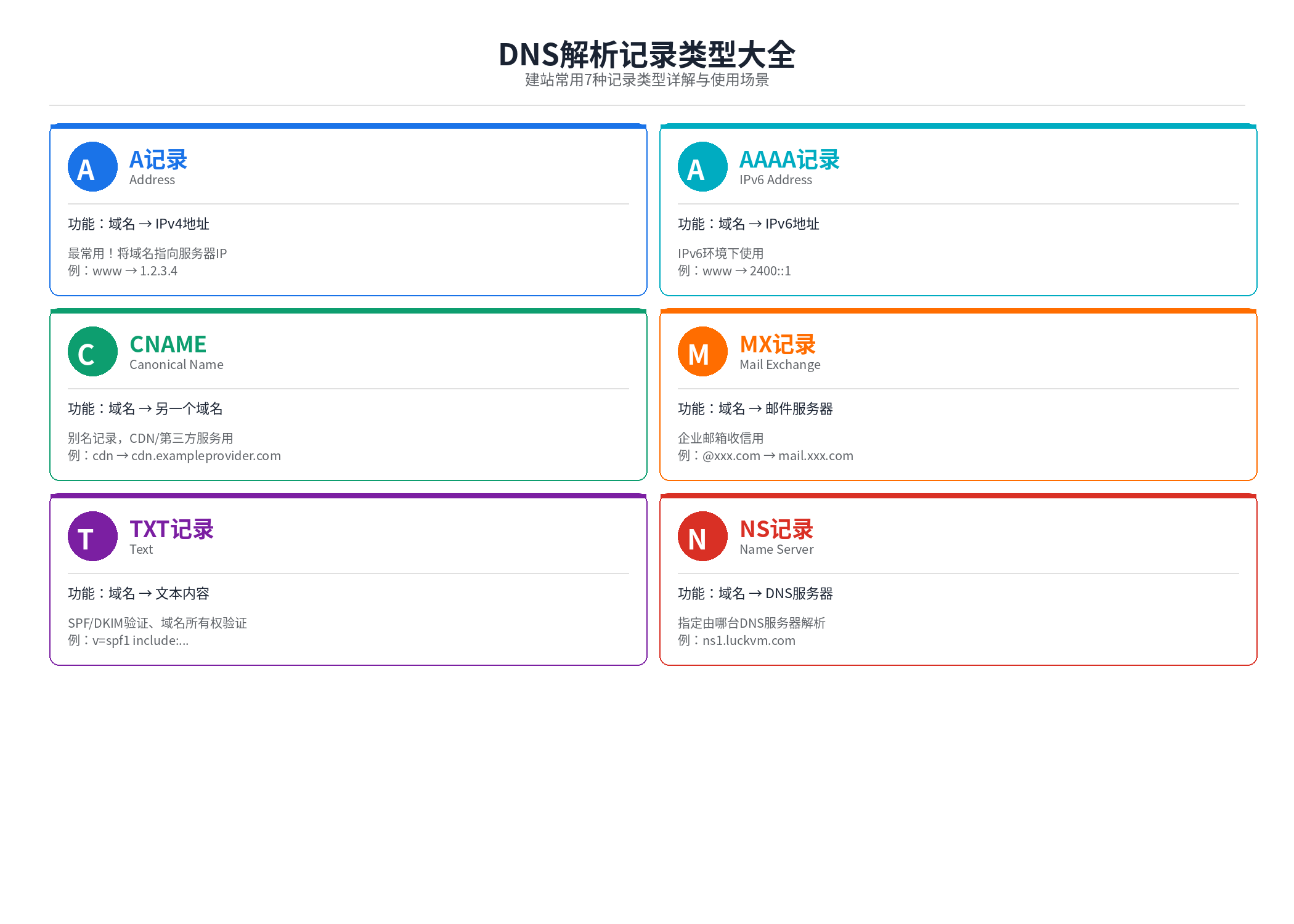Click the Mail Exchange label
1294x924 pixels.
click(780, 365)
